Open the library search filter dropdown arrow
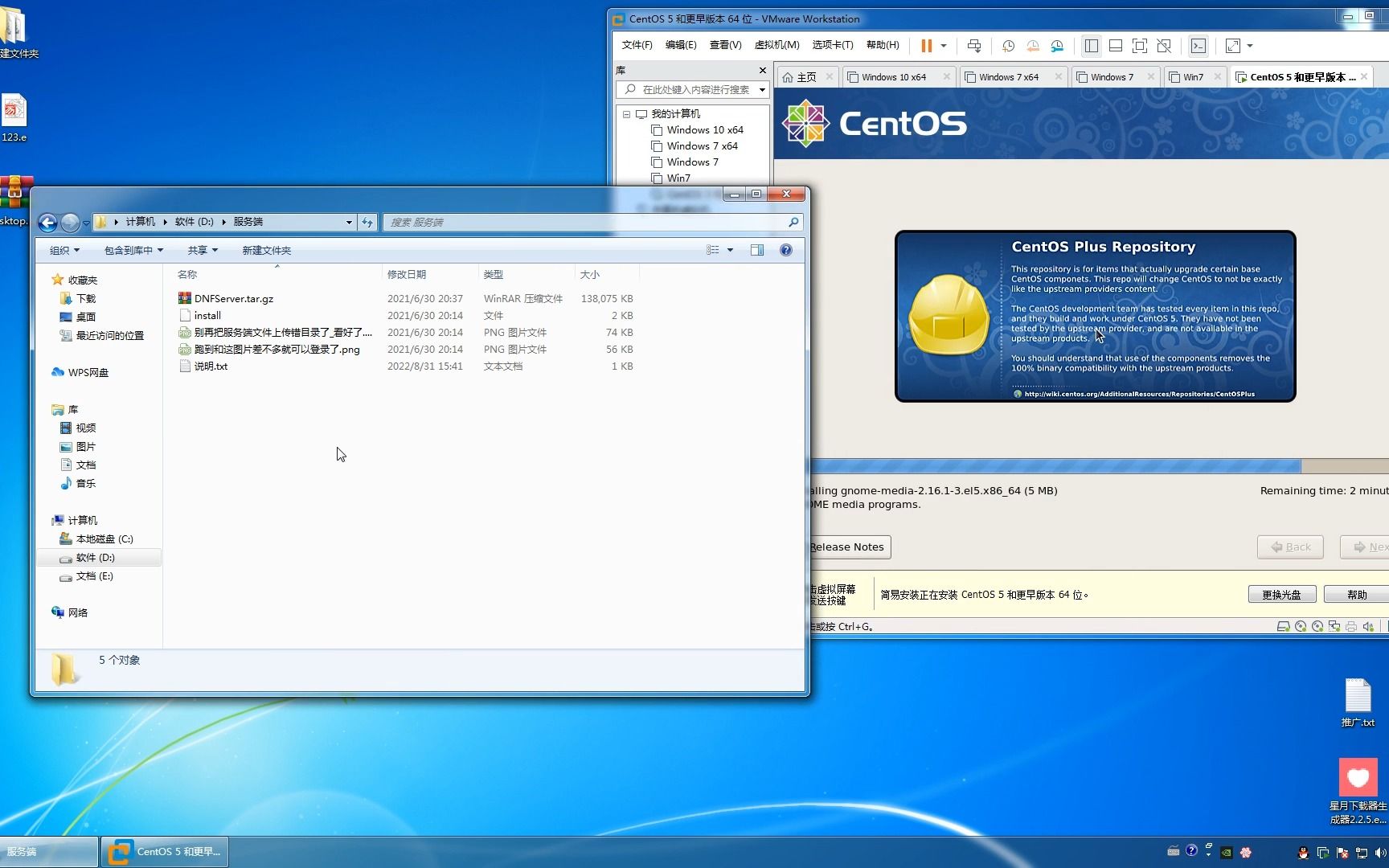The image size is (1389, 868). pyautogui.click(x=762, y=89)
